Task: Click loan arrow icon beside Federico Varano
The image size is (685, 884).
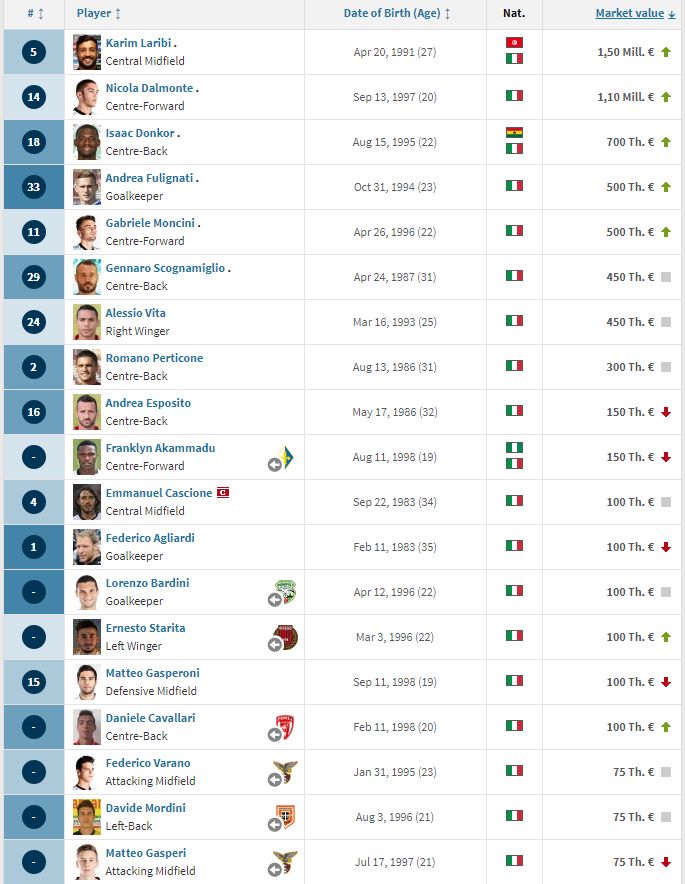Action: pos(274,780)
